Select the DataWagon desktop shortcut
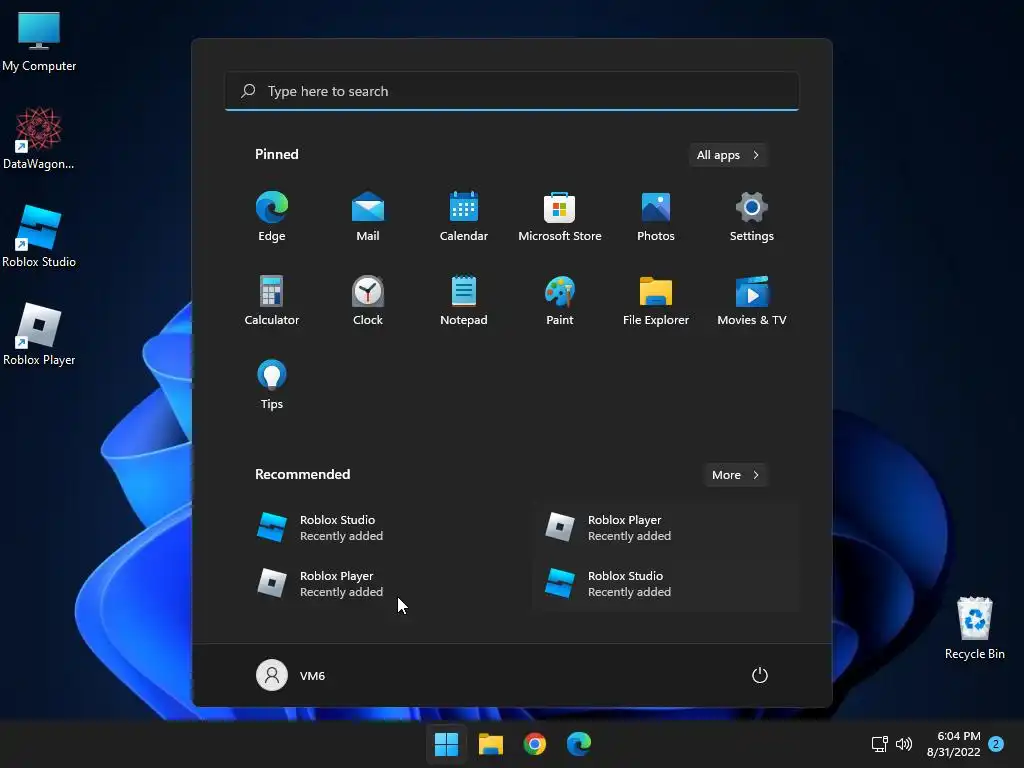 39,138
